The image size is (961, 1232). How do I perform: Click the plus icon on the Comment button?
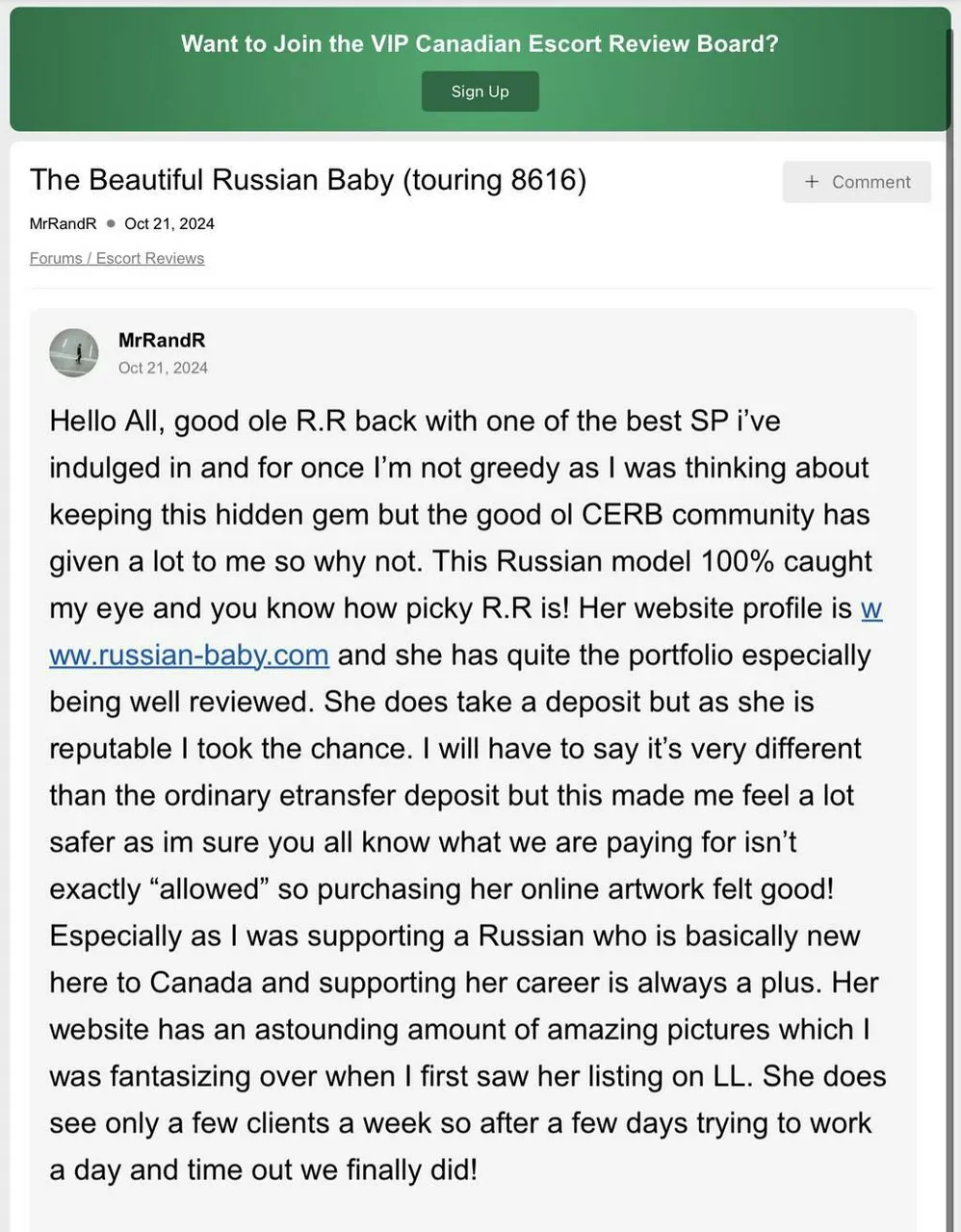(811, 181)
